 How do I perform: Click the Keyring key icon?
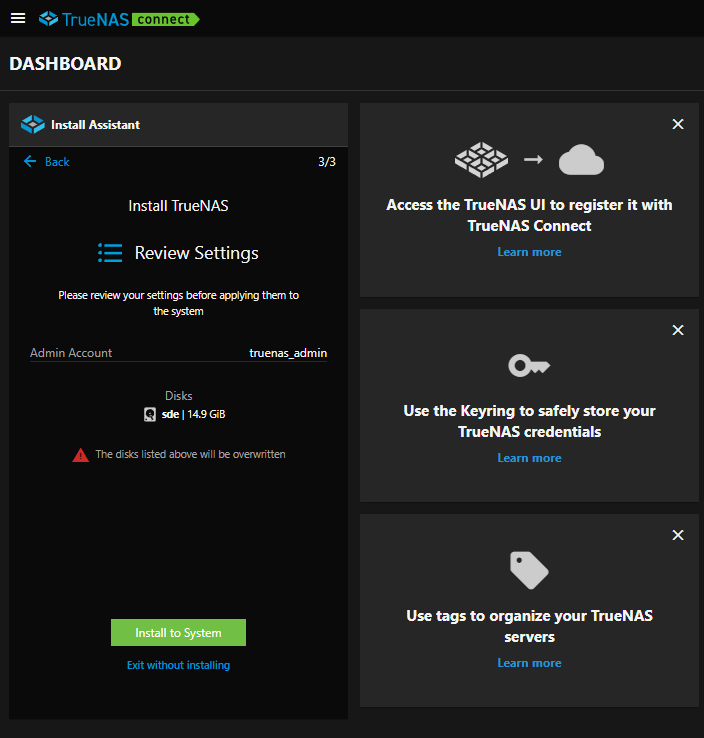coord(529,366)
